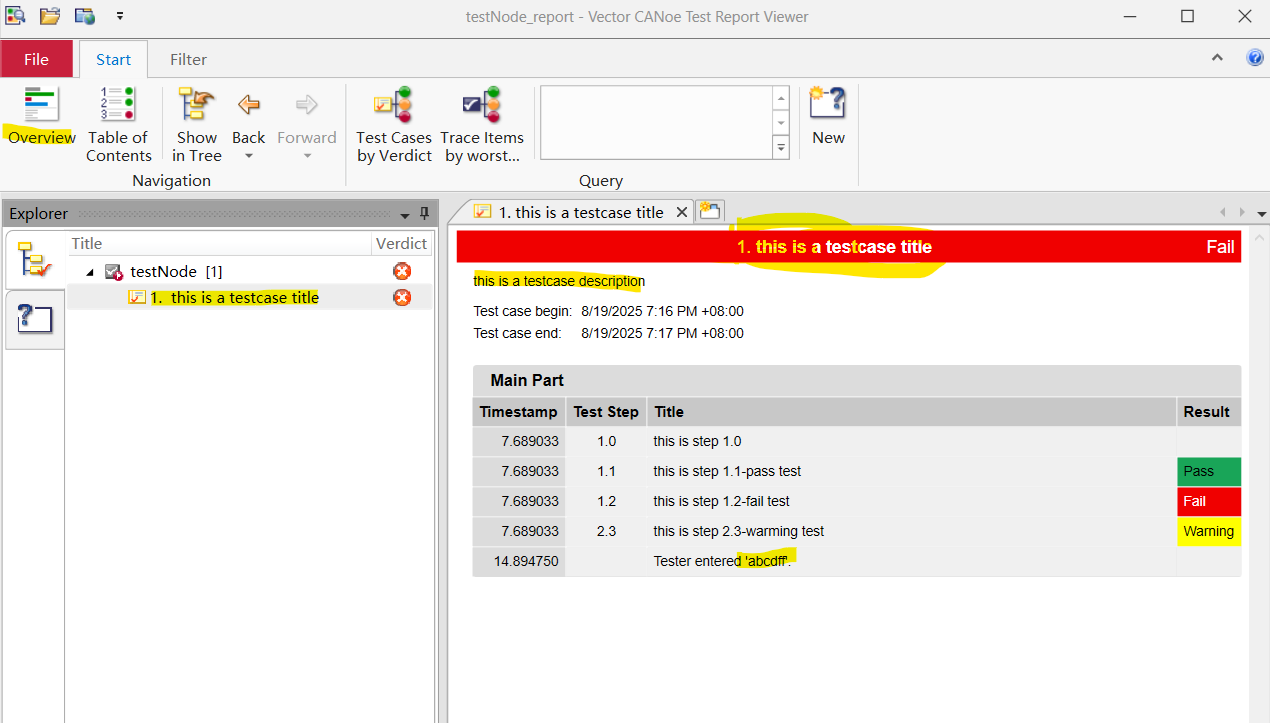Viewport: 1270px width, 723px height.
Task: Click 'this is step 2.3-warming test' text
Action: click(738, 531)
